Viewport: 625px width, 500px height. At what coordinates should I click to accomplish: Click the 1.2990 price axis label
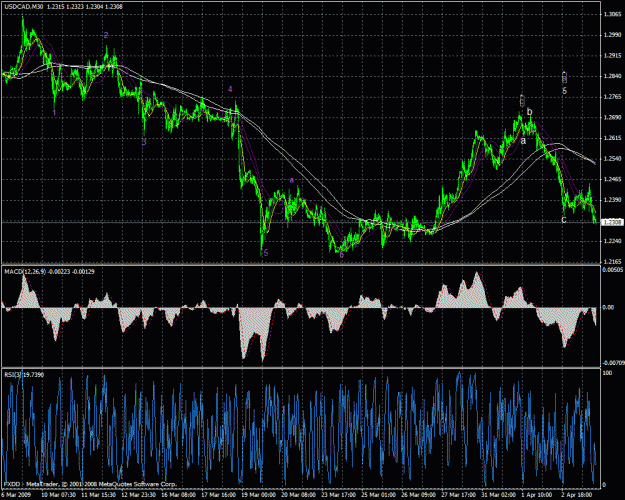(x=612, y=35)
